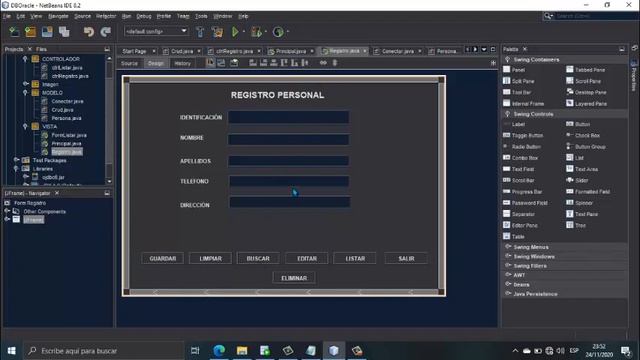Run the project with green play icon
This screenshot has height=360, width=640.
[x=235, y=31]
